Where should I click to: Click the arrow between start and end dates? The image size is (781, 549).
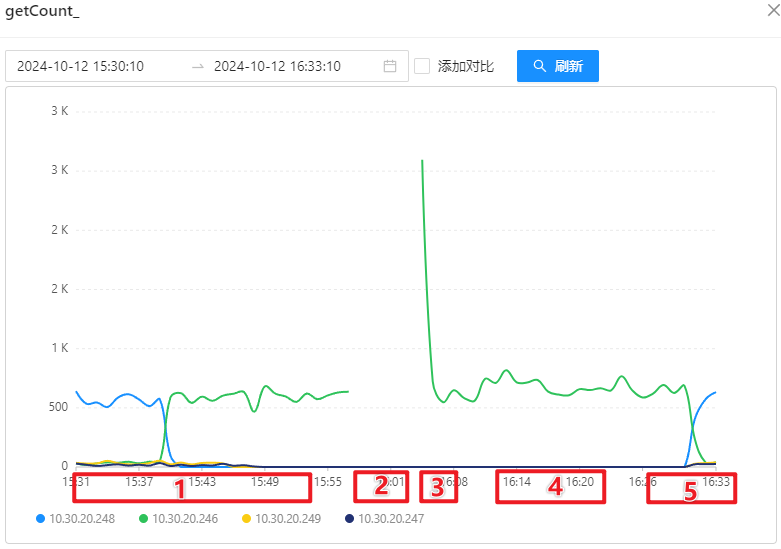(197, 66)
